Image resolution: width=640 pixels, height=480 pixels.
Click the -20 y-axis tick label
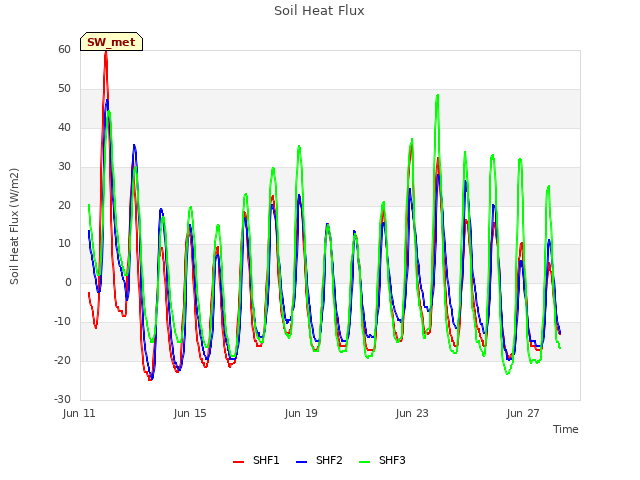tap(63, 360)
